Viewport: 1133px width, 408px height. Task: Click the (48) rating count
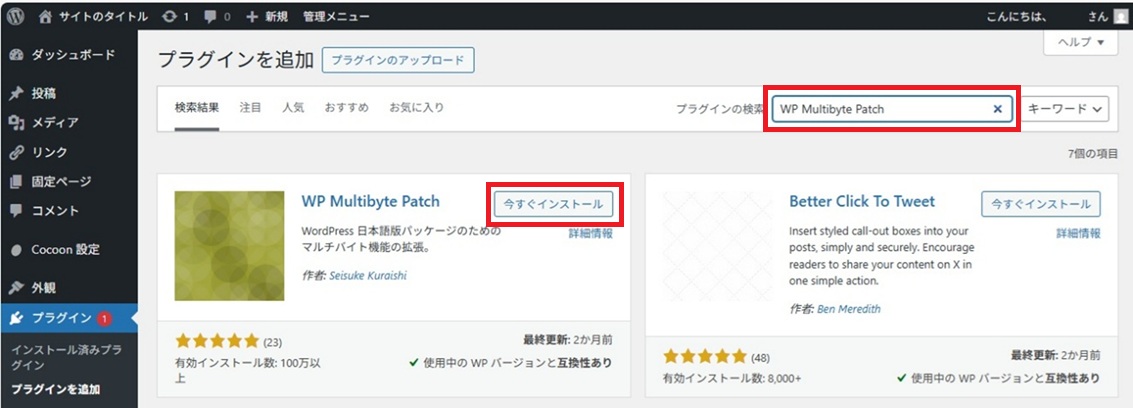tap(760, 357)
